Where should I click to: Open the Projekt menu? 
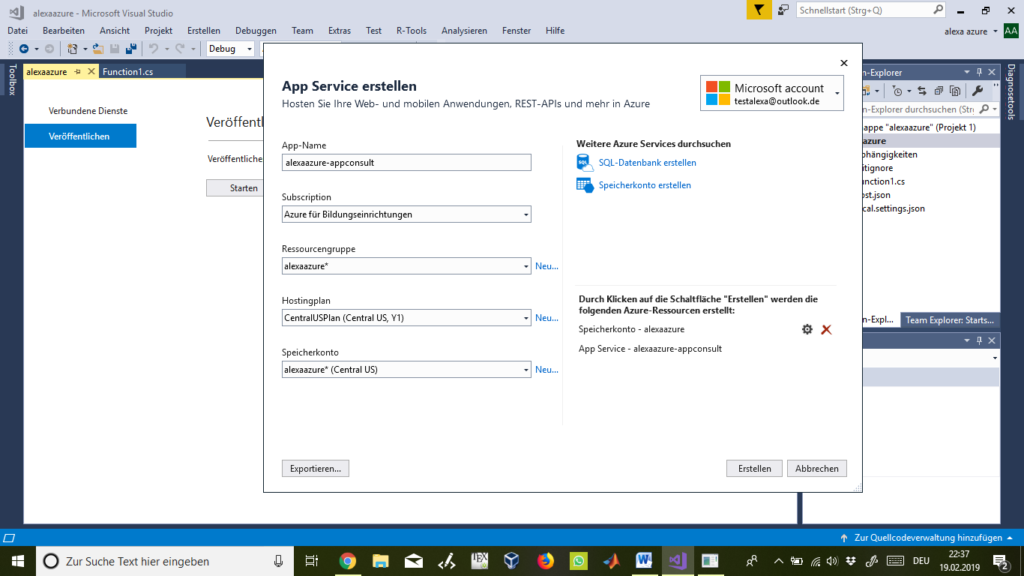click(158, 31)
